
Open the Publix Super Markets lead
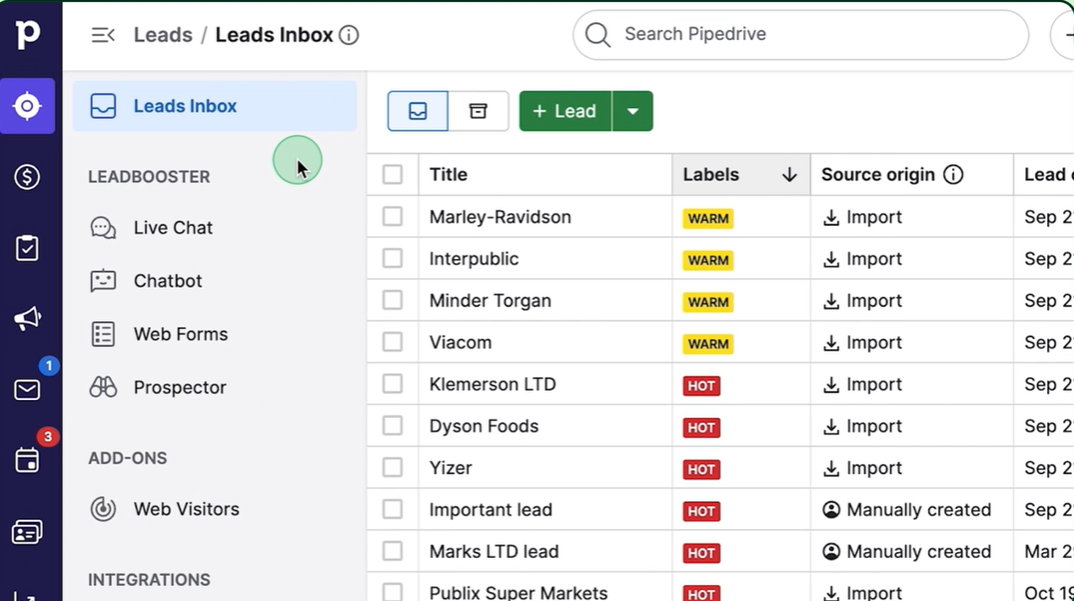pos(519,593)
